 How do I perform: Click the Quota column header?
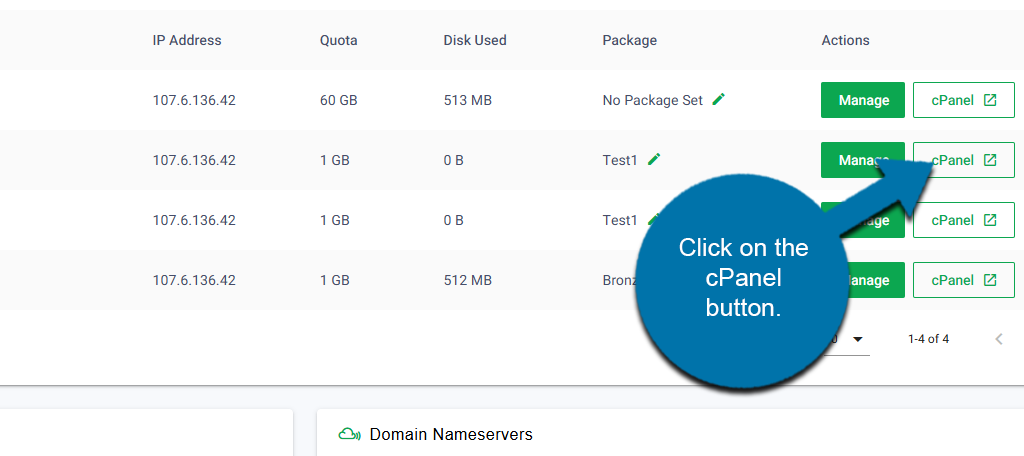338,41
